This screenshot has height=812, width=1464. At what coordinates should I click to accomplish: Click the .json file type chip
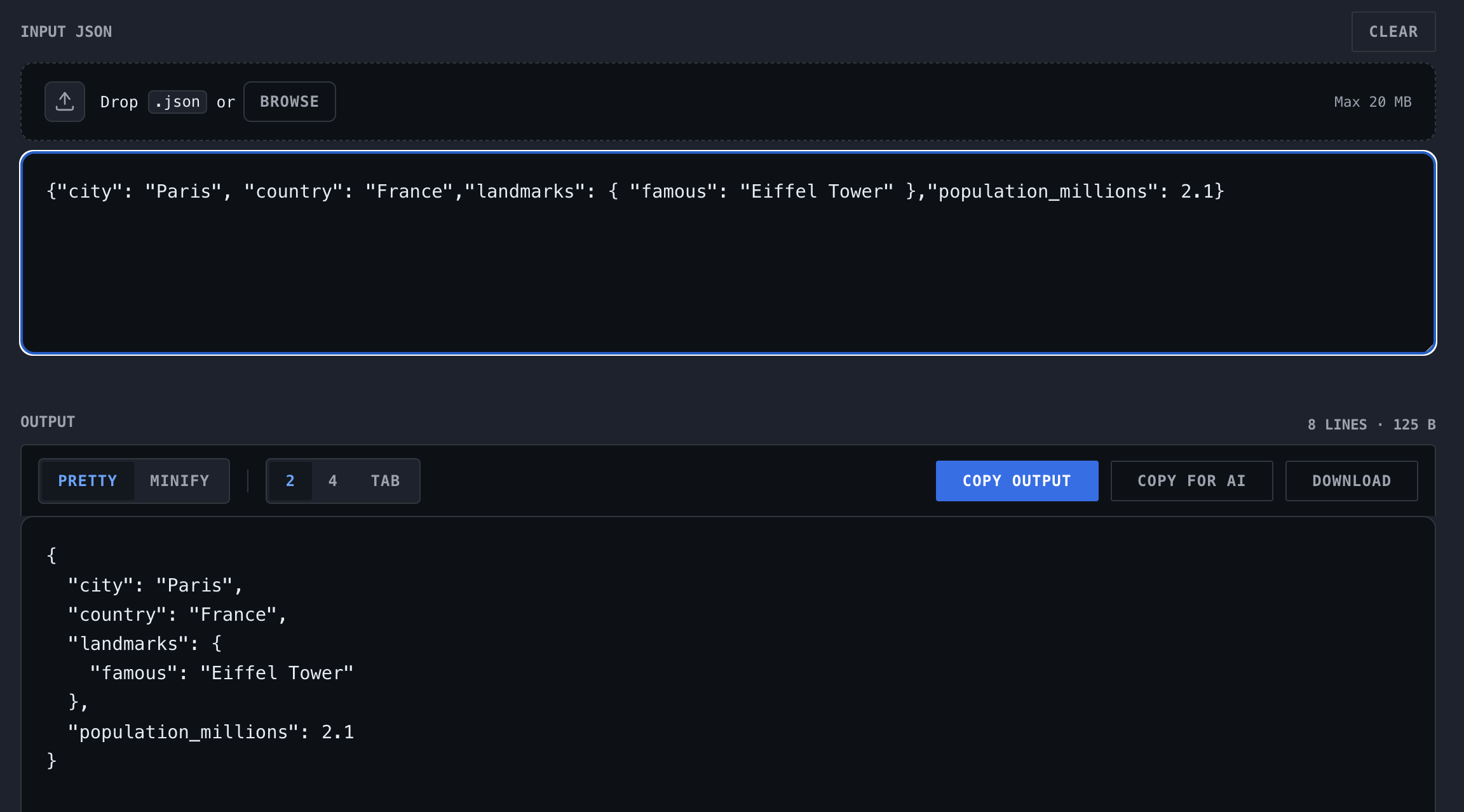pos(177,102)
